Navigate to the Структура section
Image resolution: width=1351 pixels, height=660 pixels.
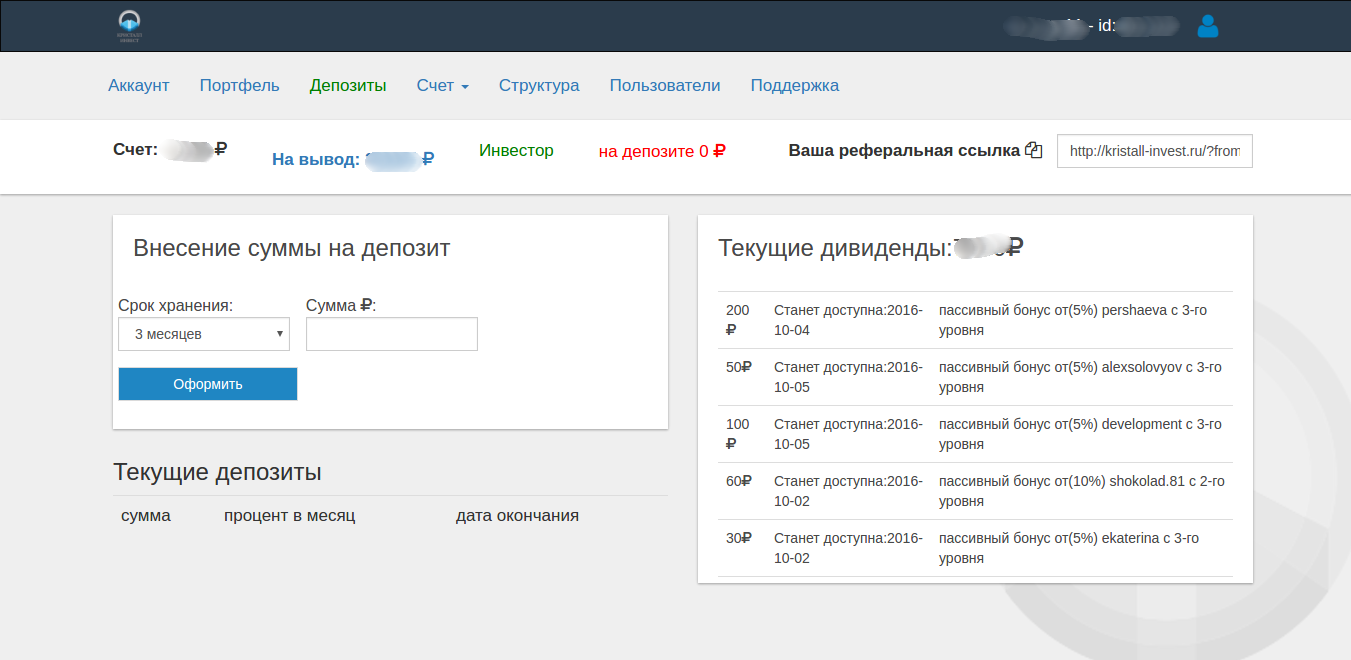coord(539,85)
